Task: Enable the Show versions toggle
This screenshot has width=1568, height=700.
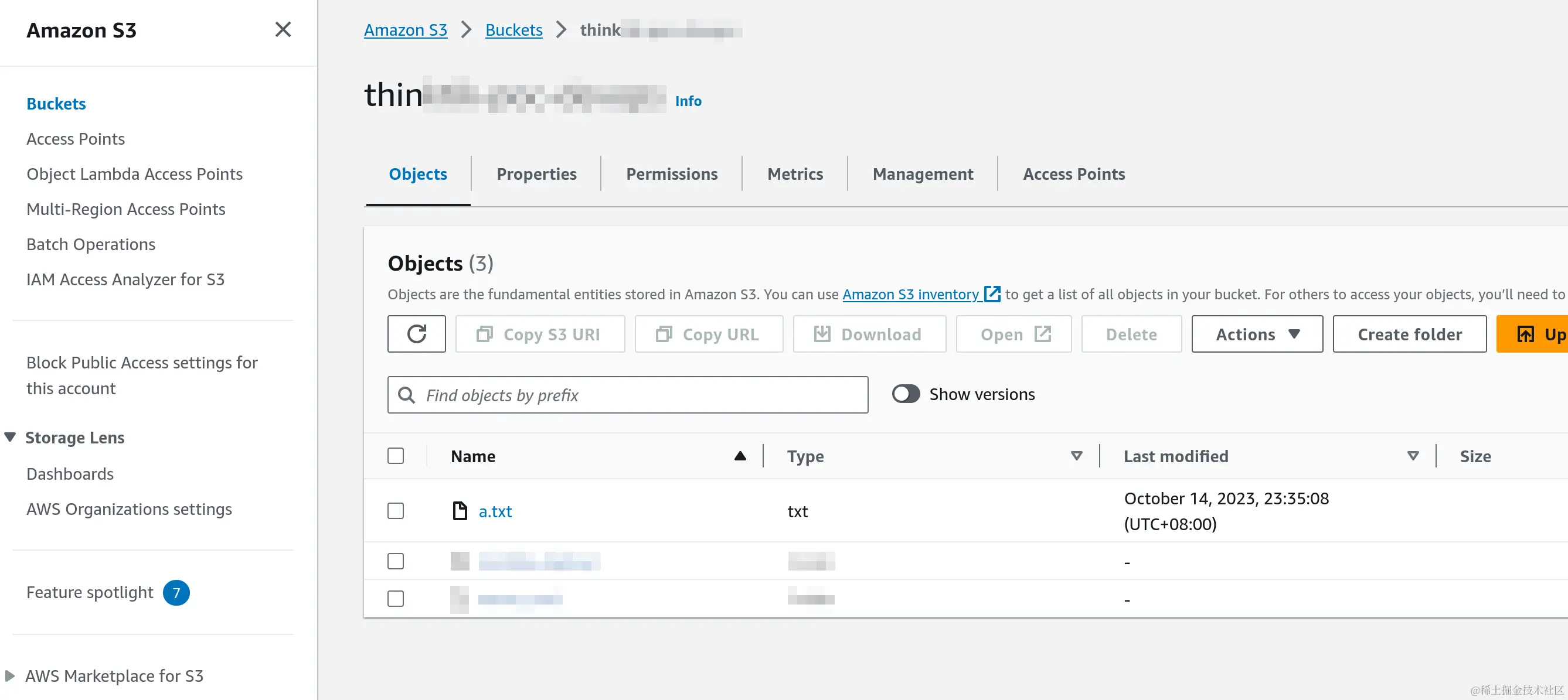Action: 905,394
